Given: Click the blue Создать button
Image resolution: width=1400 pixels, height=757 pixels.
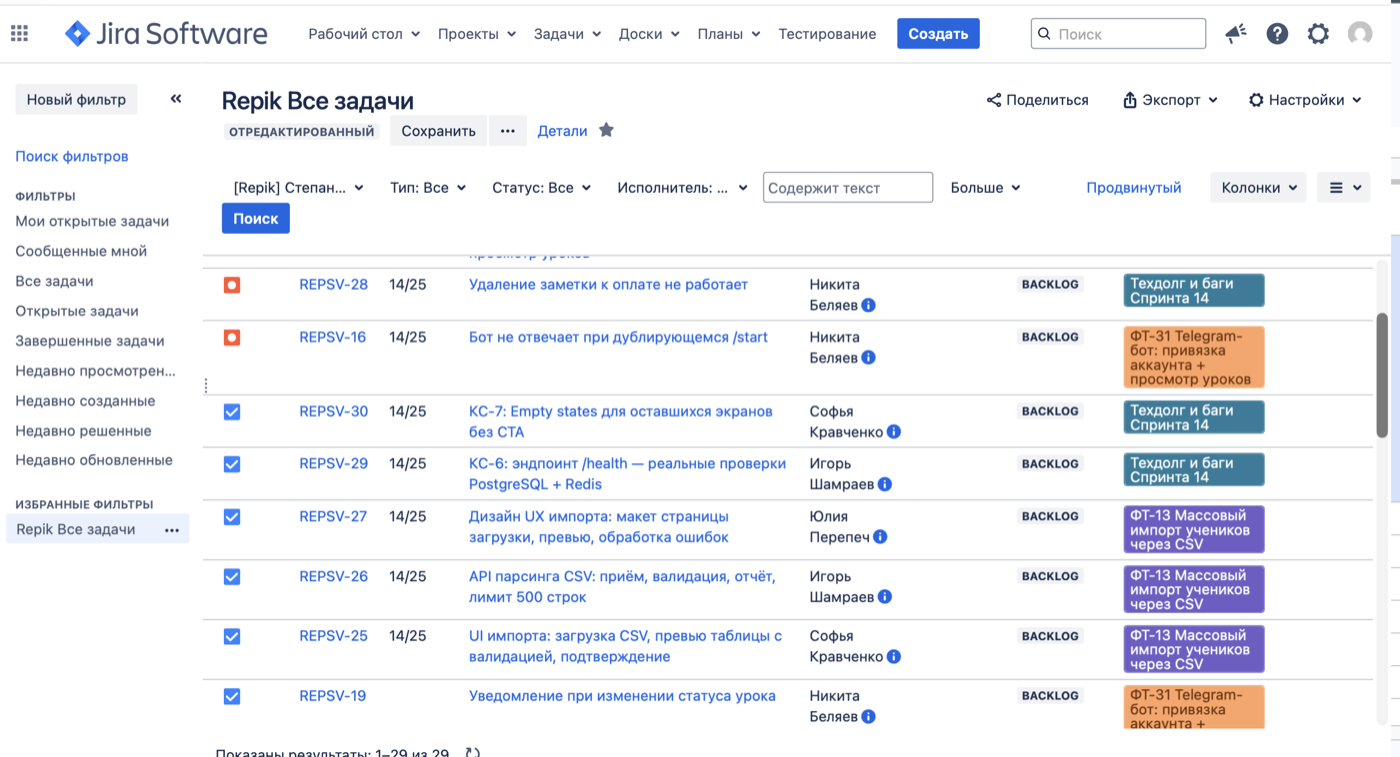Looking at the screenshot, I should click(x=938, y=33).
